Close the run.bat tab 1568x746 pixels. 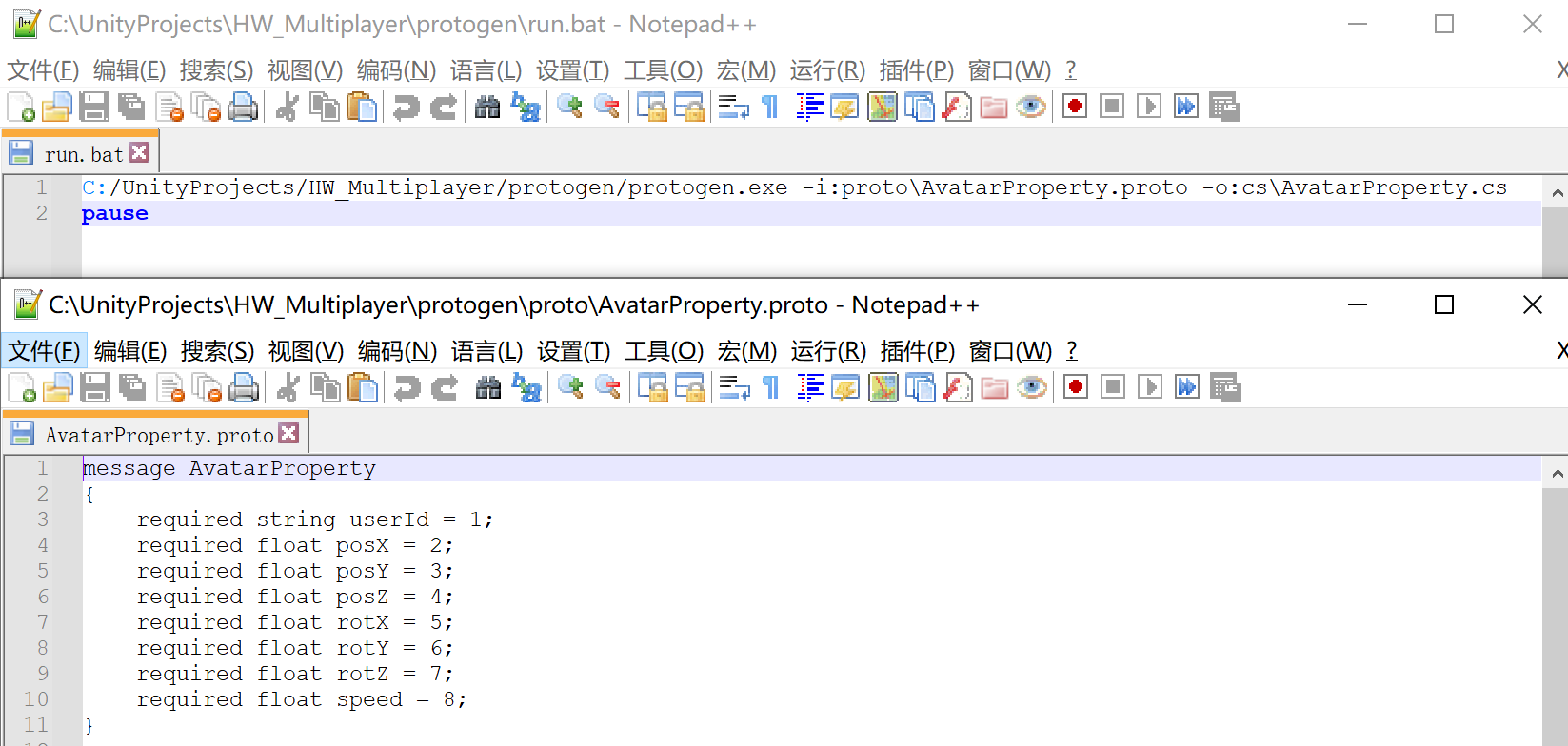[140, 153]
